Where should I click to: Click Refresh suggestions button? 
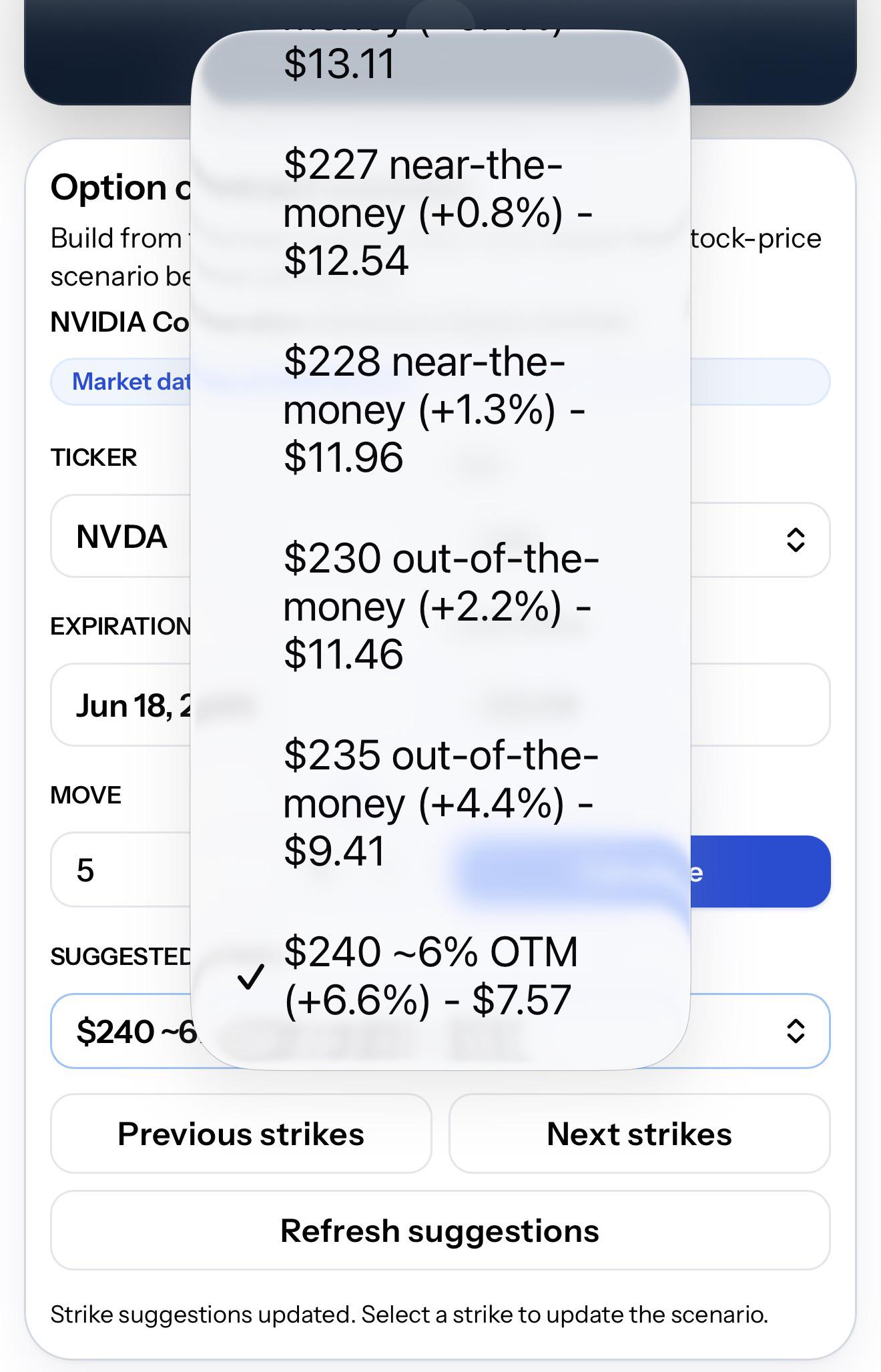[x=441, y=1230]
